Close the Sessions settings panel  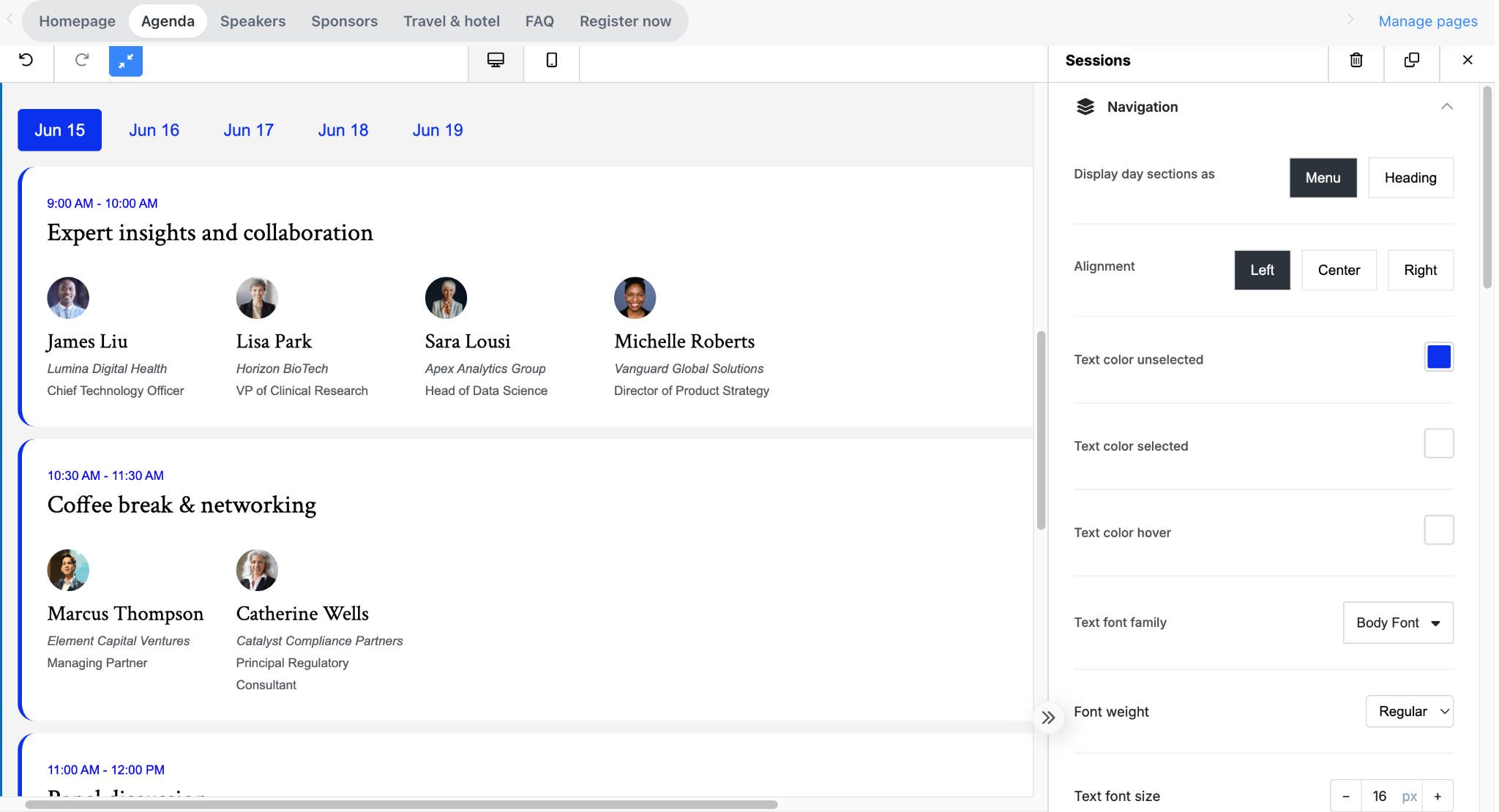pyautogui.click(x=1468, y=60)
